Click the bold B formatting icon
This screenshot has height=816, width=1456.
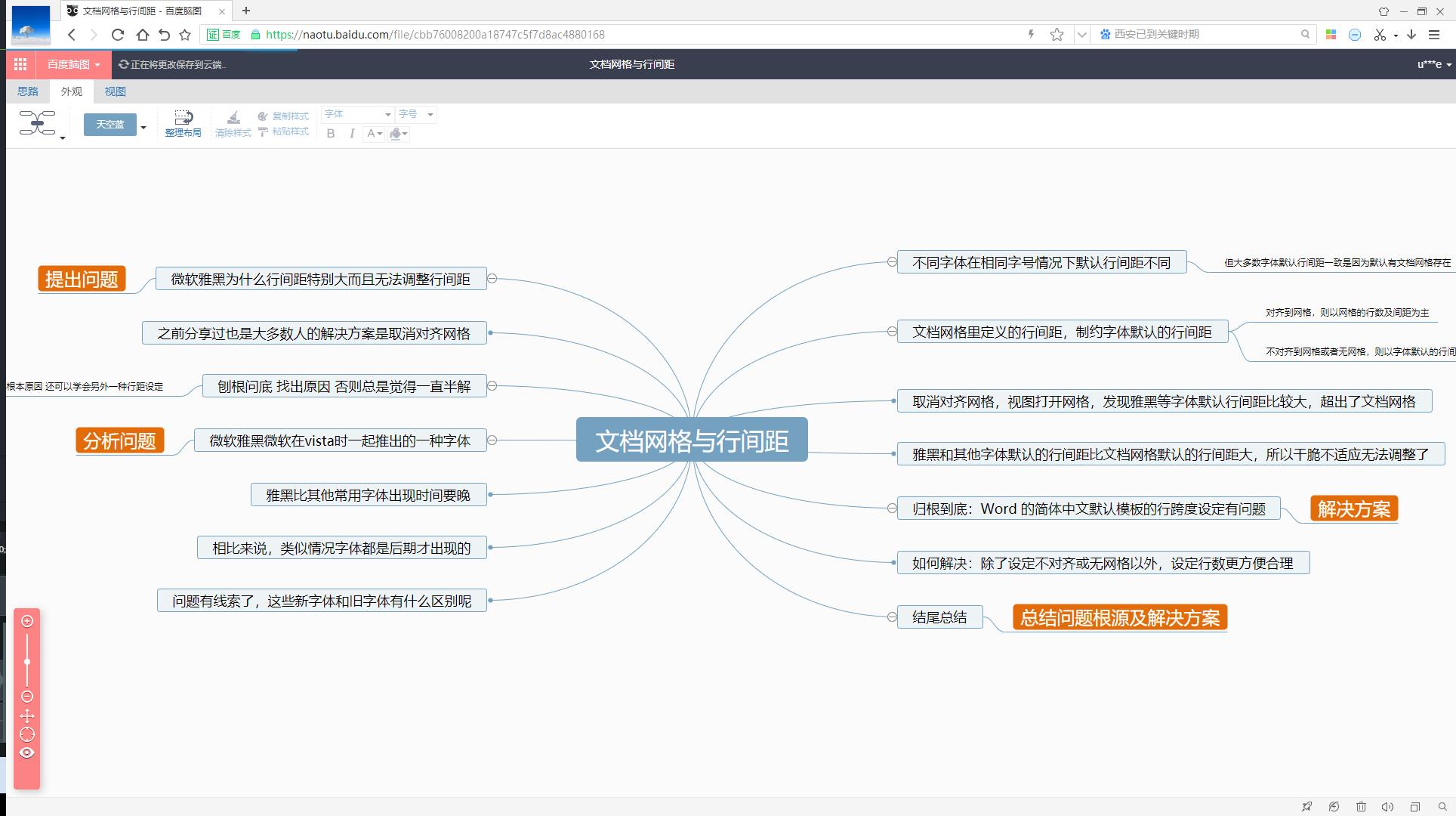coord(331,134)
